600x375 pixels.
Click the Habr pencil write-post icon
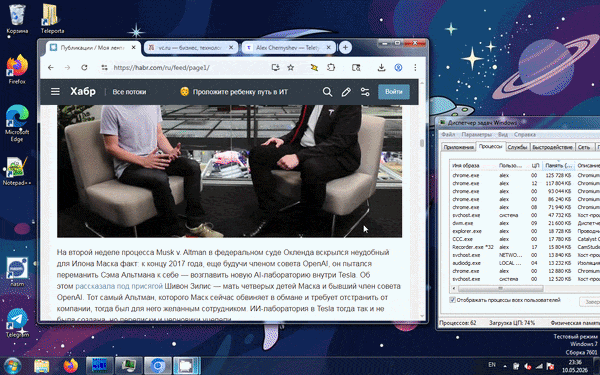(346, 92)
